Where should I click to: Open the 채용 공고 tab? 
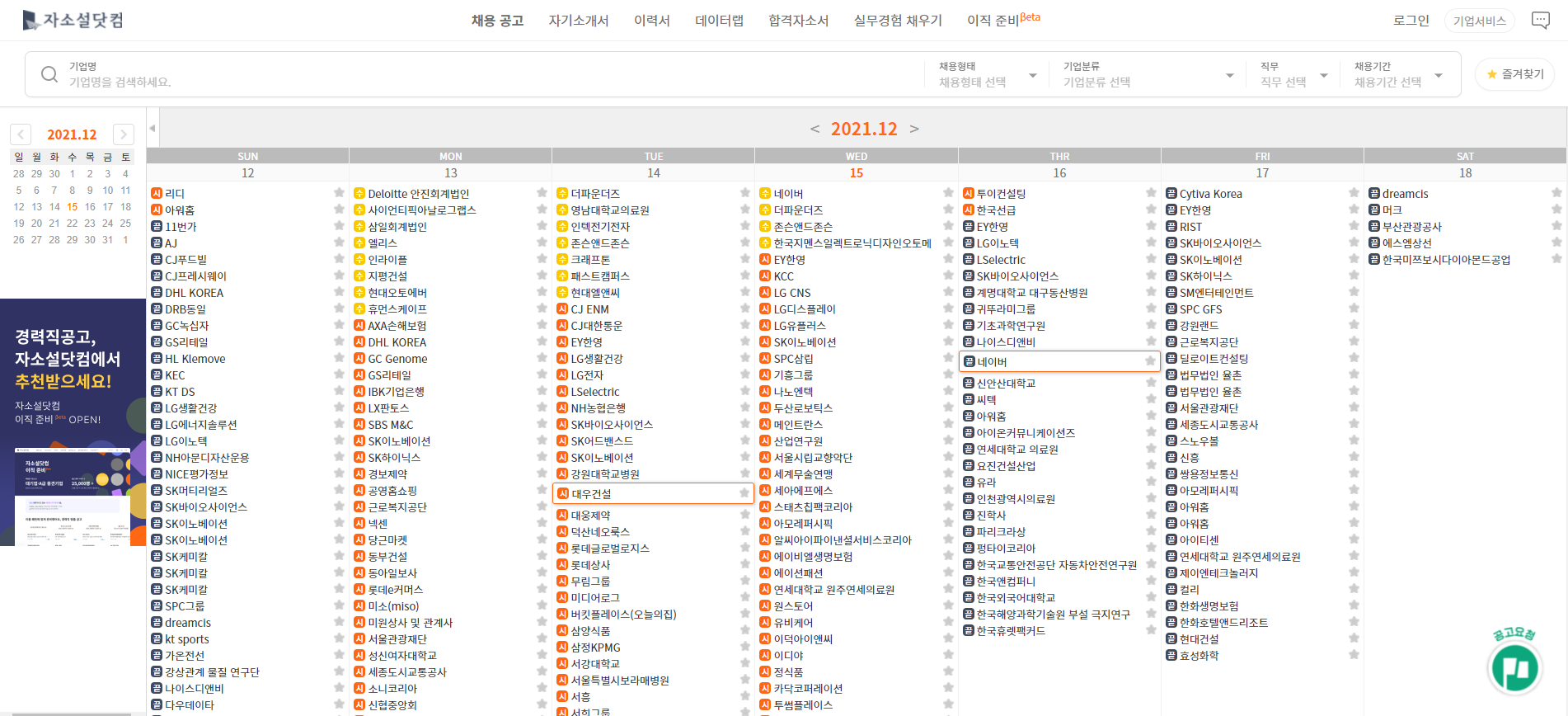click(x=498, y=21)
